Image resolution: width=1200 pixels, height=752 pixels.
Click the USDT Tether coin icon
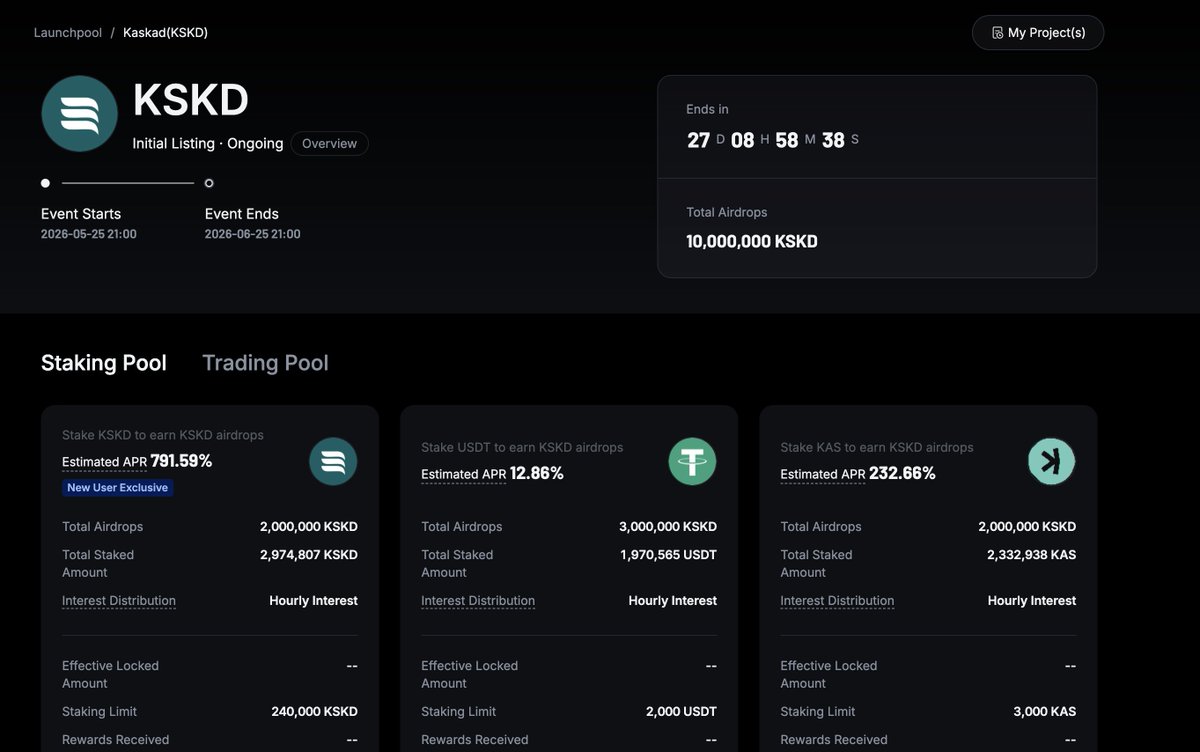coord(692,462)
